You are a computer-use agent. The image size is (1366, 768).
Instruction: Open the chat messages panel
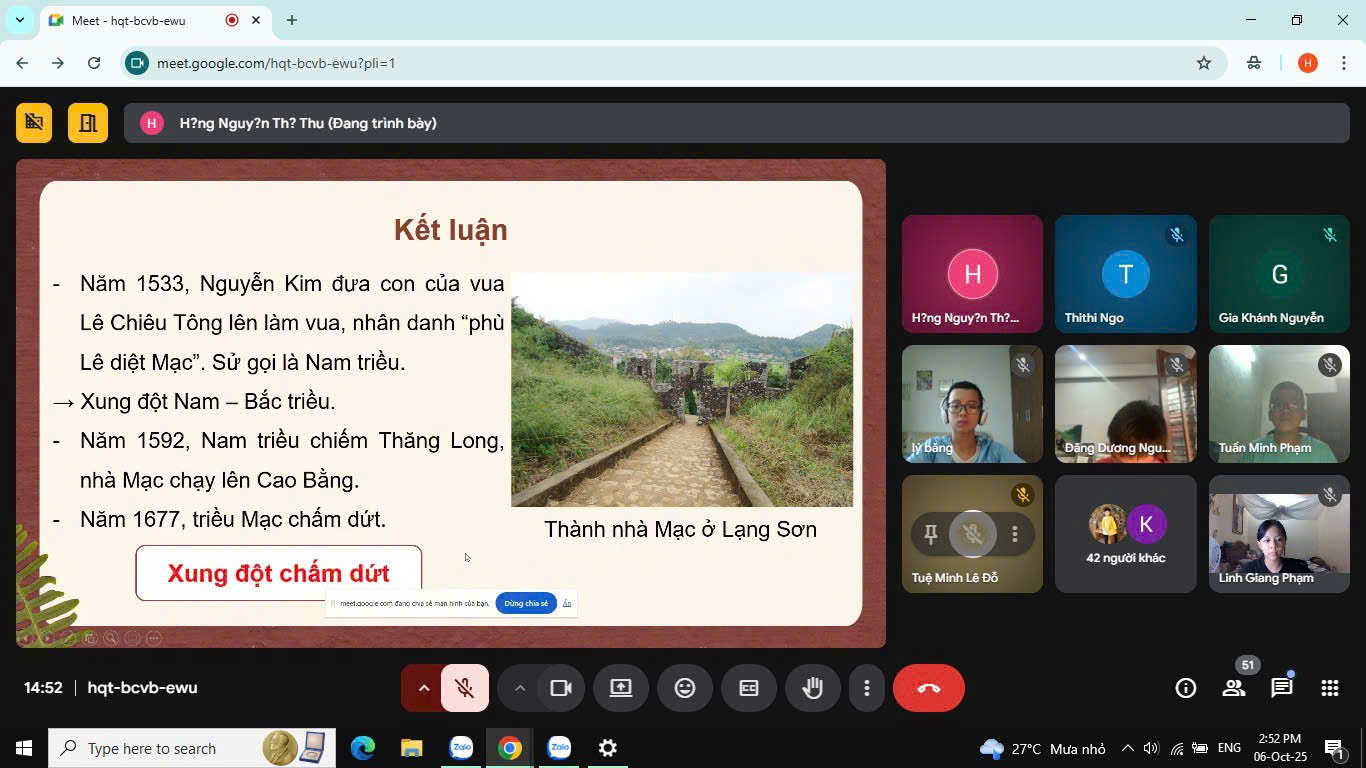tap(1281, 688)
